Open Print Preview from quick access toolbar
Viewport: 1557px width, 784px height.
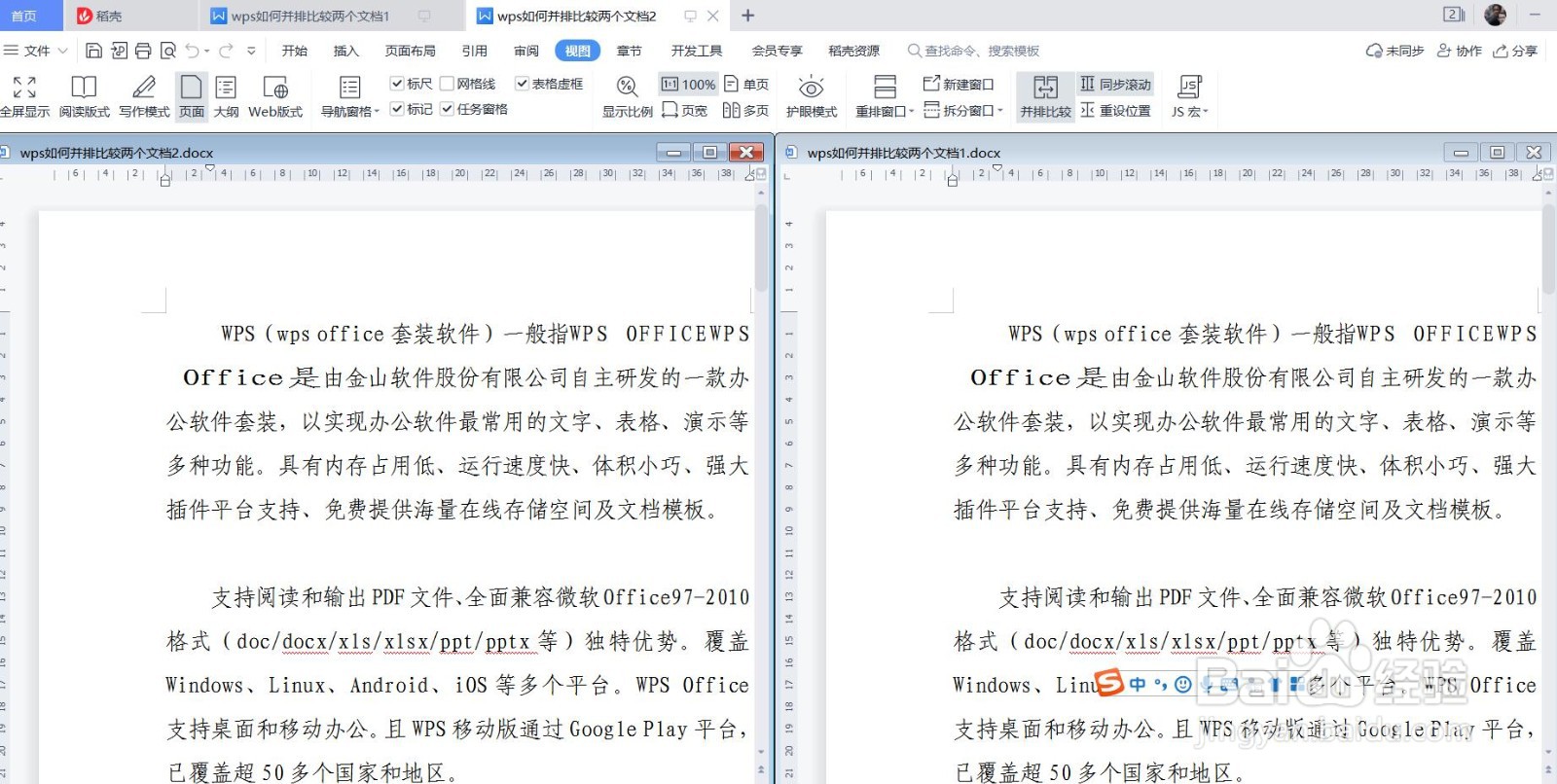coord(167,51)
